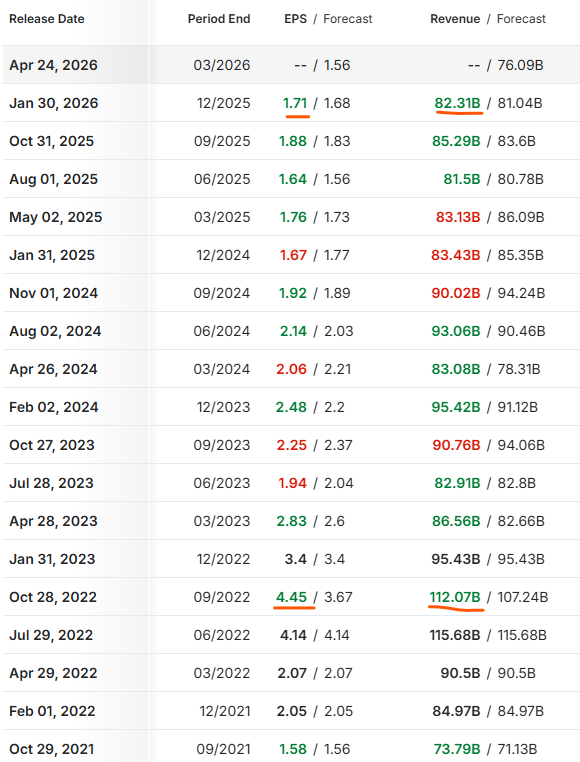Click revenue forecast 107.24B
Viewport: 580px width, 762px height.
(523, 597)
